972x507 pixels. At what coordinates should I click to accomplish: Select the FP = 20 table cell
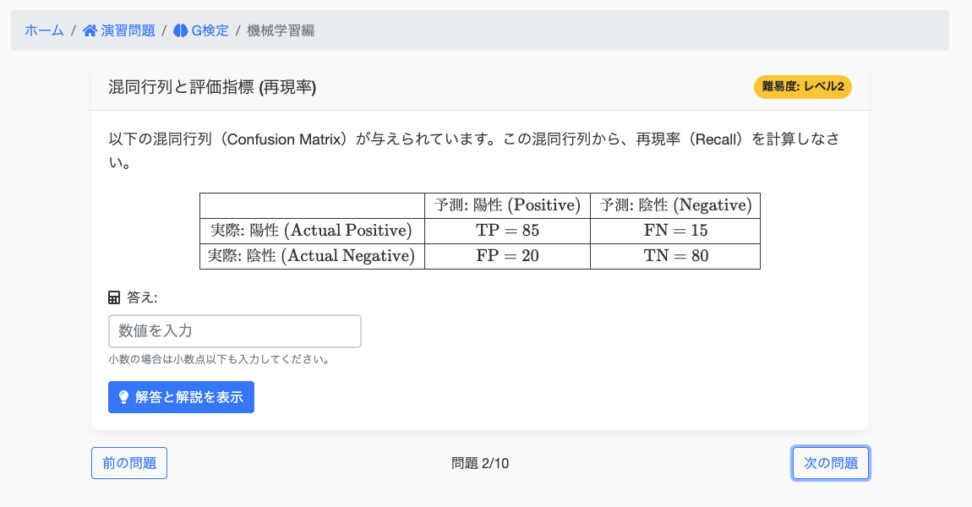click(x=507, y=256)
